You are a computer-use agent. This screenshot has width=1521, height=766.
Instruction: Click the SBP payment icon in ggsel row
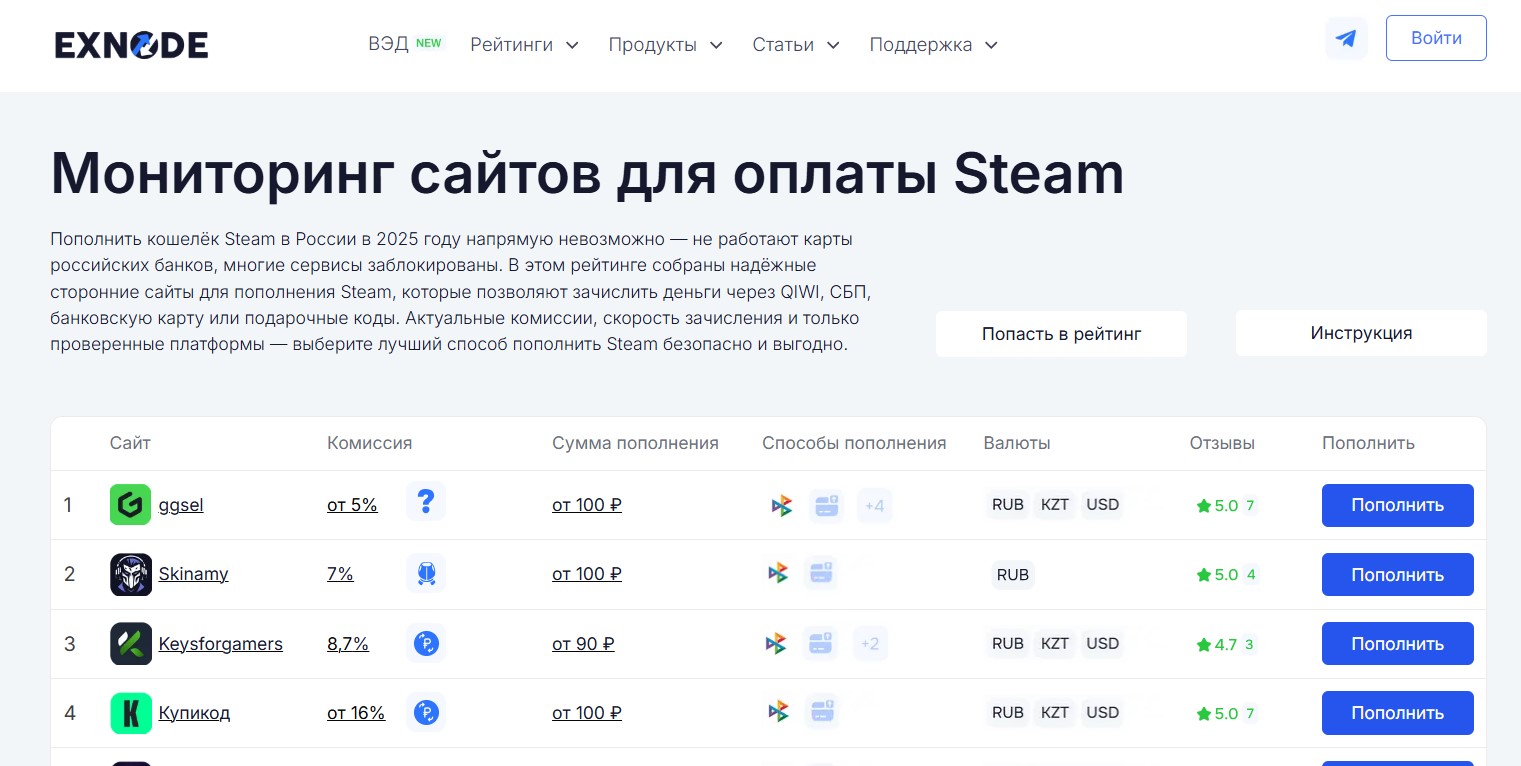780,506
